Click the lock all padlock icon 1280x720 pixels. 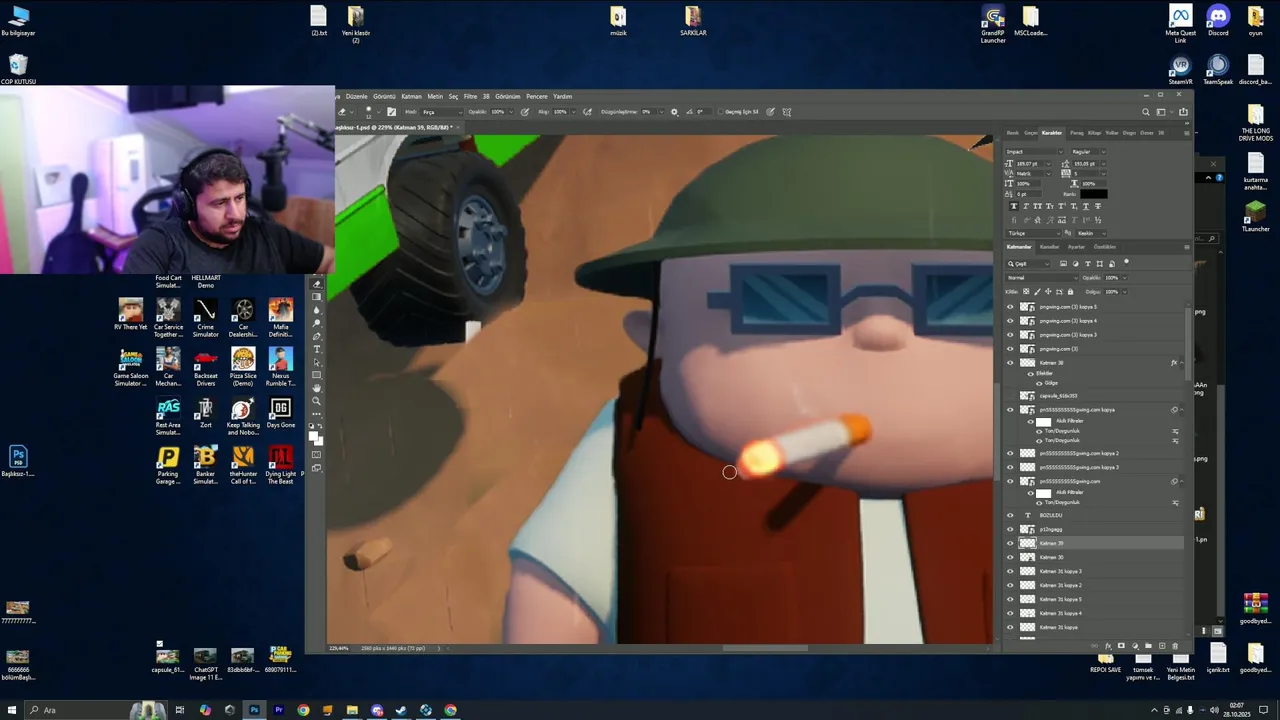[1070, 292]
